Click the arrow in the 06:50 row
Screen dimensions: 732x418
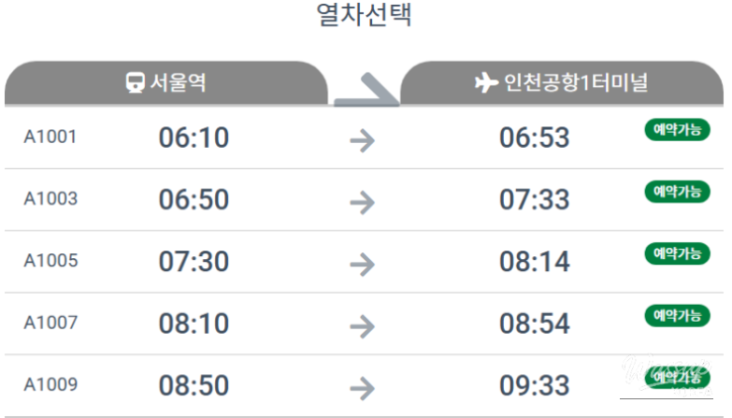point(363,200)
